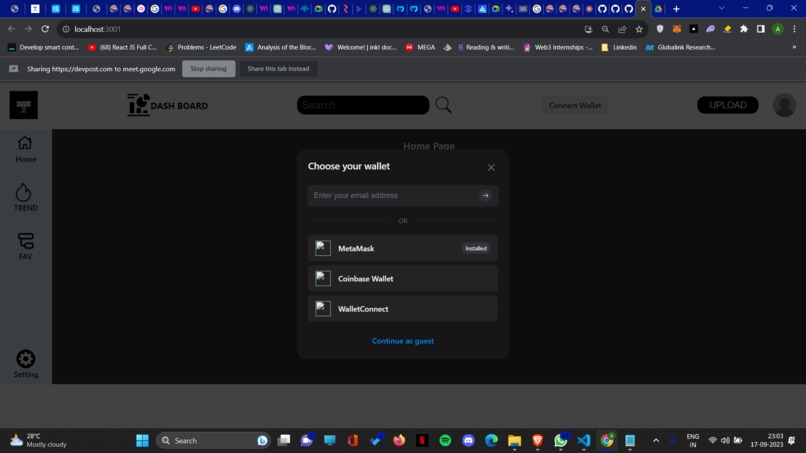Expand the tab search dropdown
806x453 pixels.
(722, 8)
